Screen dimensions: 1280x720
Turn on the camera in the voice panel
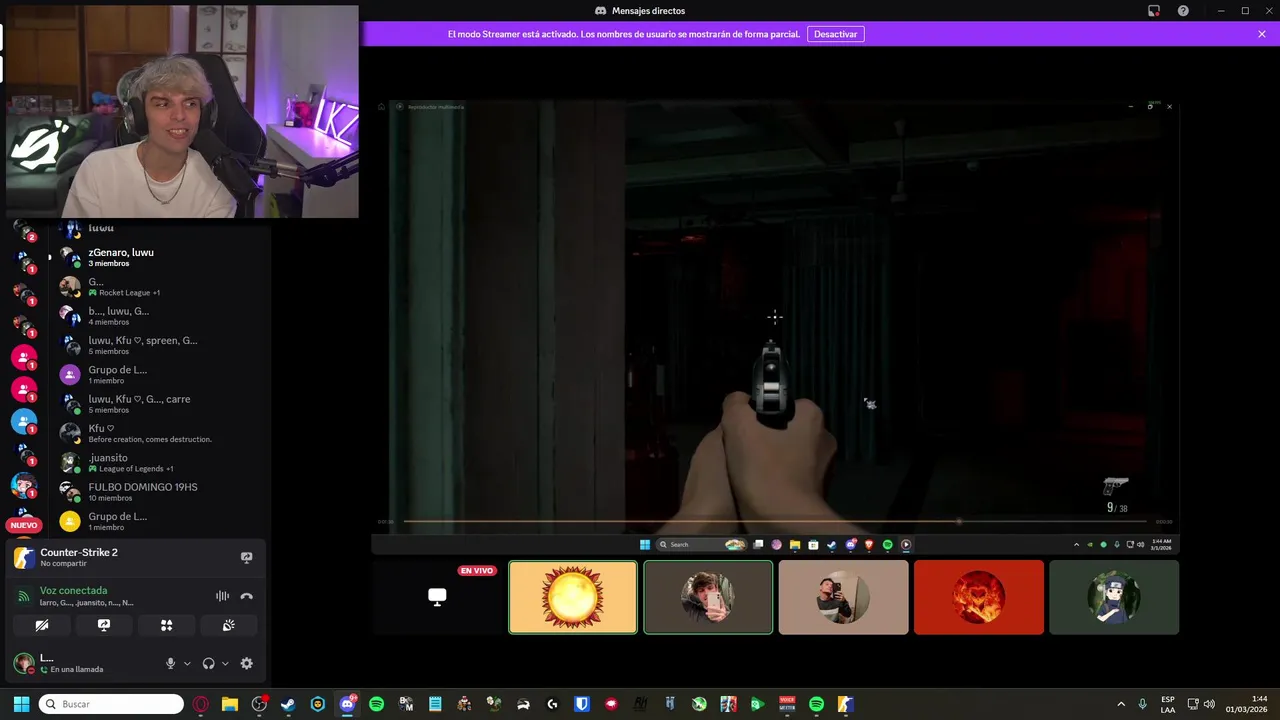click(x=41, y=625)
